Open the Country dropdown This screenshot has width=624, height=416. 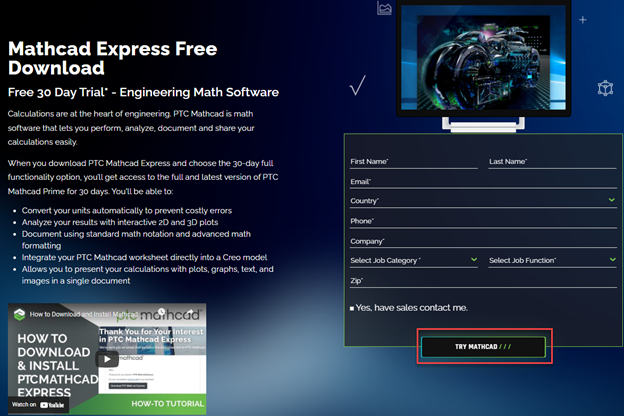[x=483, y=201]
